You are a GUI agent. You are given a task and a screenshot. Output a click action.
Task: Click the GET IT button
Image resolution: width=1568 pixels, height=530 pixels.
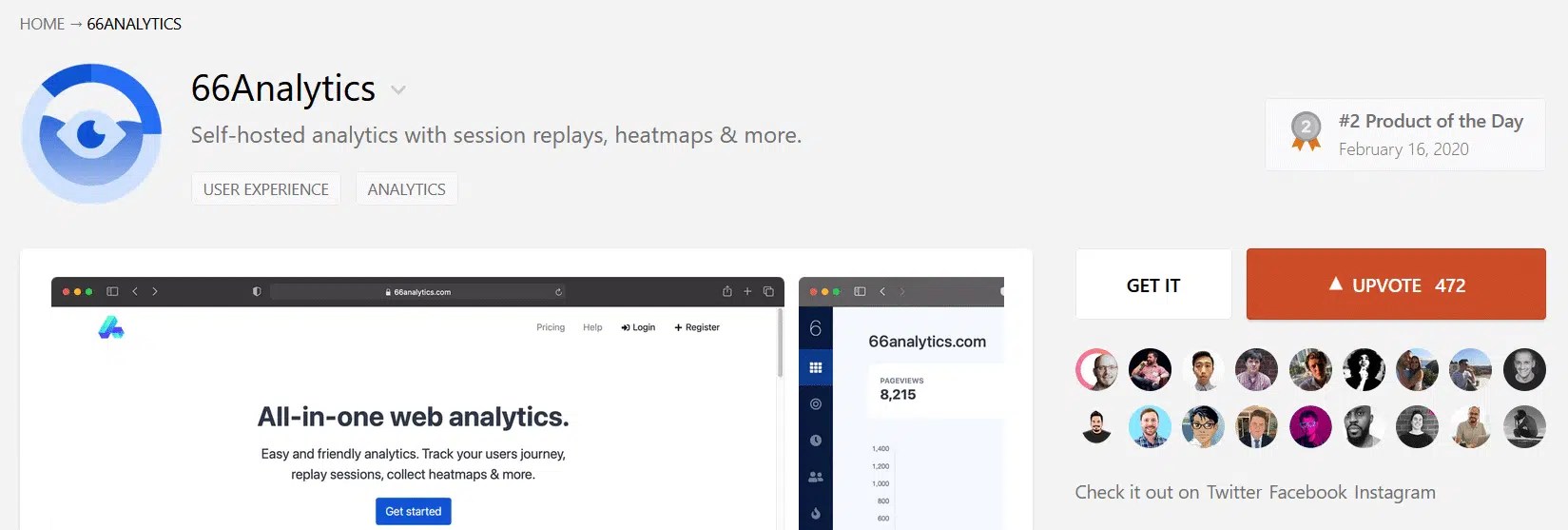1153,285
